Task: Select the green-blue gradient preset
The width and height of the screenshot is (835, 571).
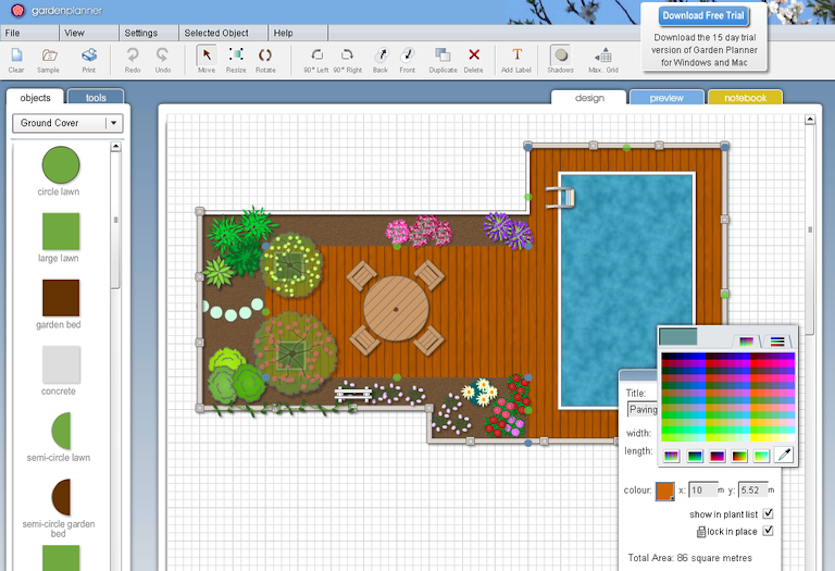Action: pyautogui.click(x=694, y=455)
